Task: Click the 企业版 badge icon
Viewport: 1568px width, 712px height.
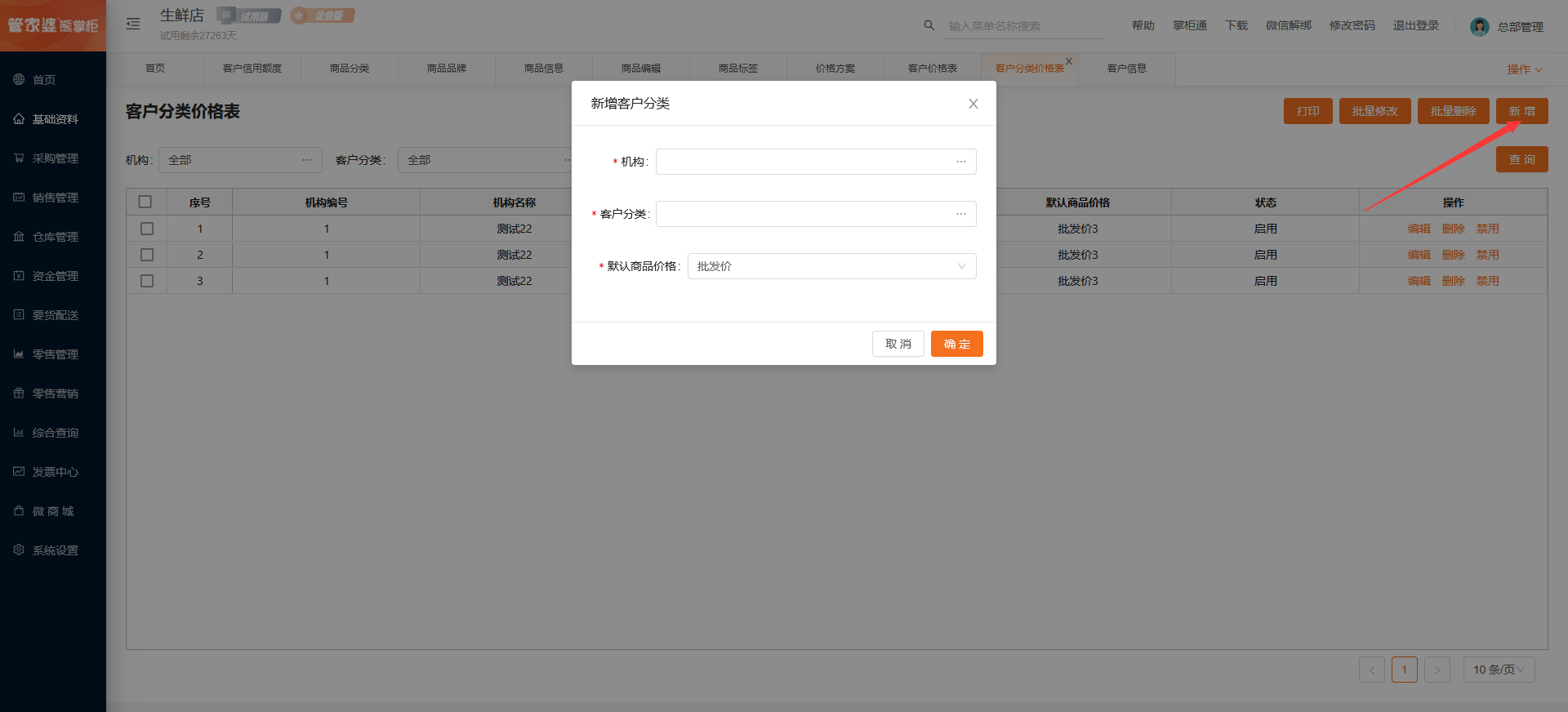Action: point(323,16)
